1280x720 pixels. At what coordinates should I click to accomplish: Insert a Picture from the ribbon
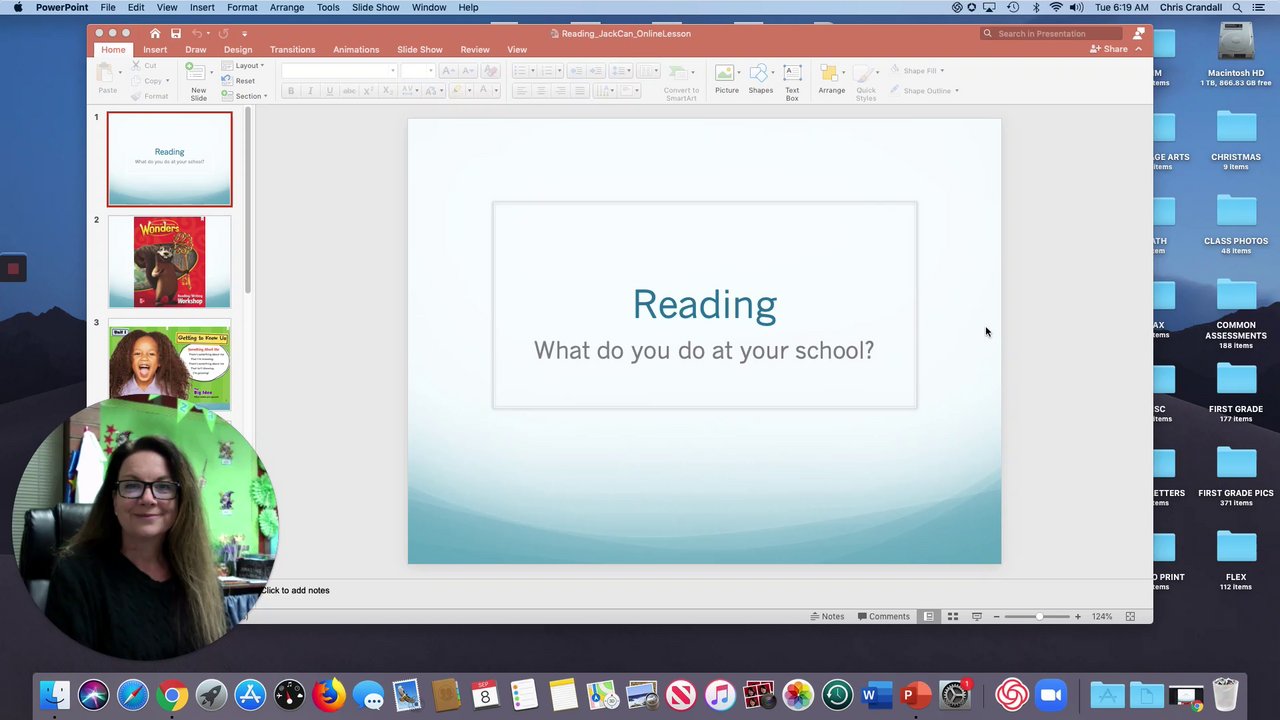click(727, 80)
